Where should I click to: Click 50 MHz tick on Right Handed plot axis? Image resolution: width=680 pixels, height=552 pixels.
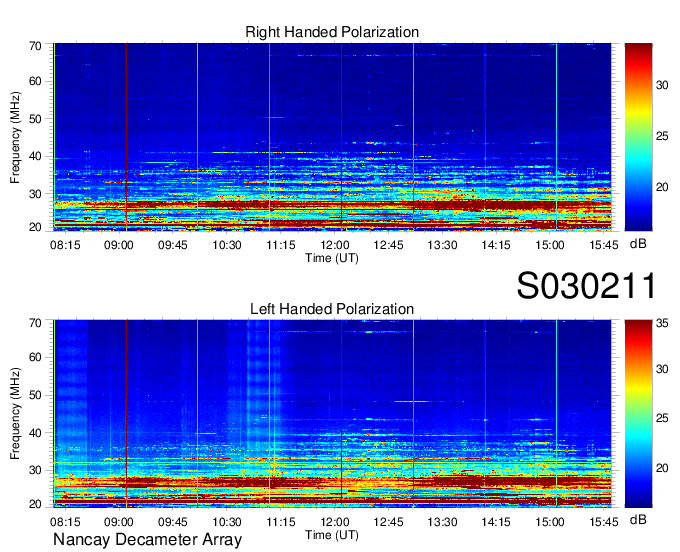(35, 119)
